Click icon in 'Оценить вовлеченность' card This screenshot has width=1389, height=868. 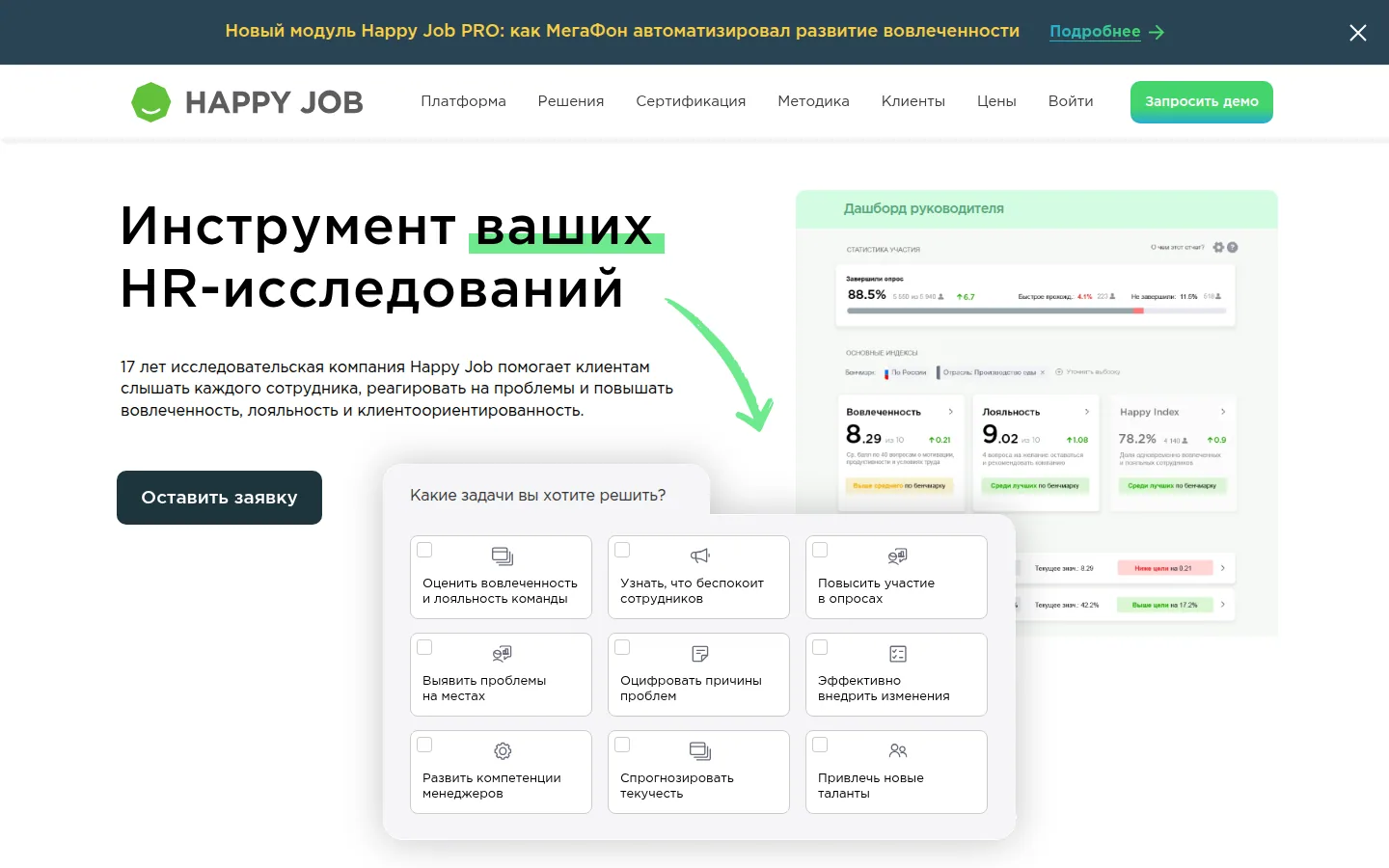(502, 556)
